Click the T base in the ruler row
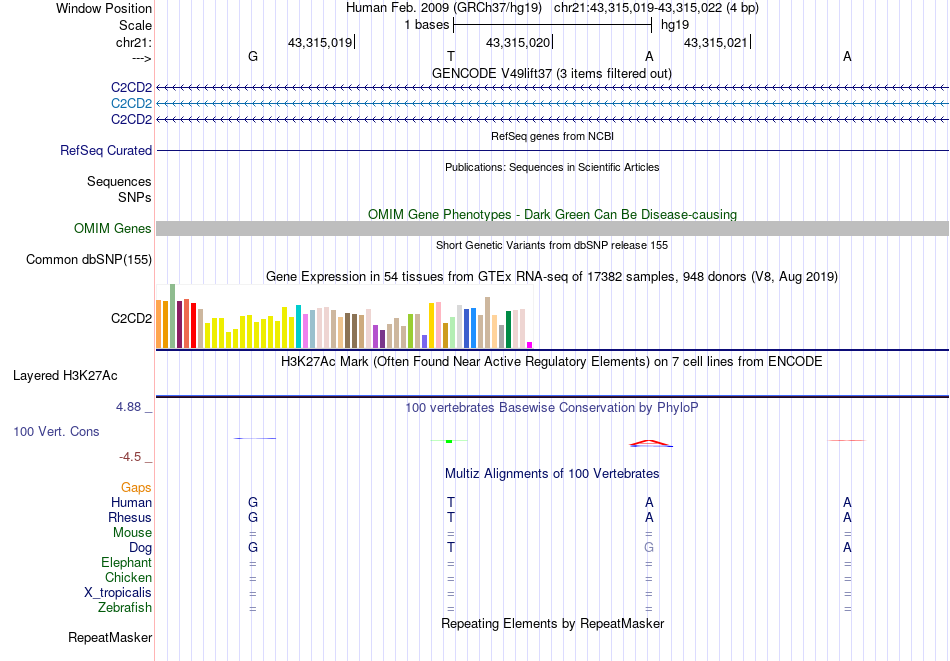 click(451, 56)
